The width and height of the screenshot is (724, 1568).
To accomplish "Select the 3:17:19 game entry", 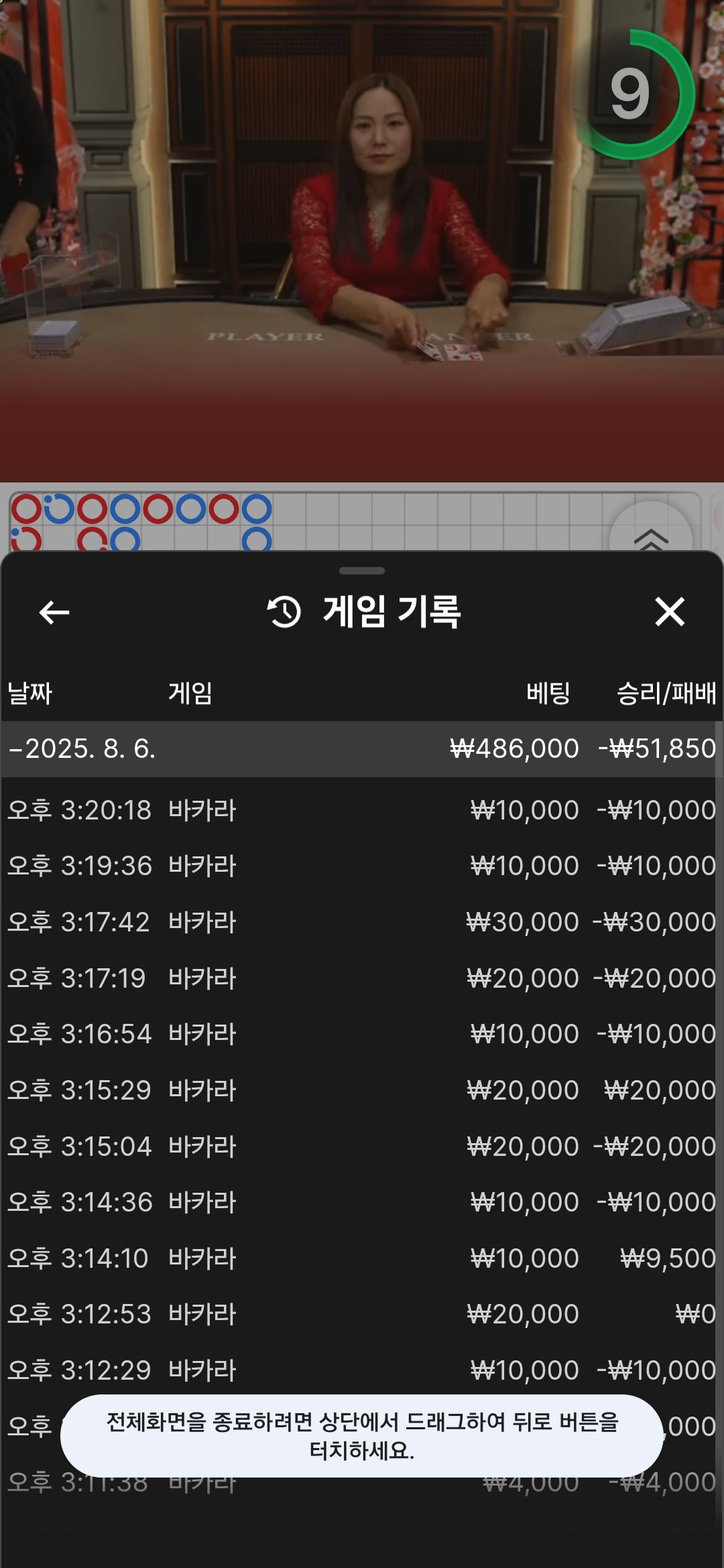I will tap(362, 978).
